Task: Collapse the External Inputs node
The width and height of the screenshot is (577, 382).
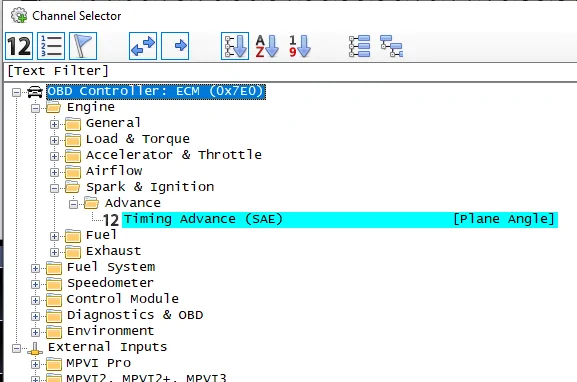Action: tap(16, 349)
